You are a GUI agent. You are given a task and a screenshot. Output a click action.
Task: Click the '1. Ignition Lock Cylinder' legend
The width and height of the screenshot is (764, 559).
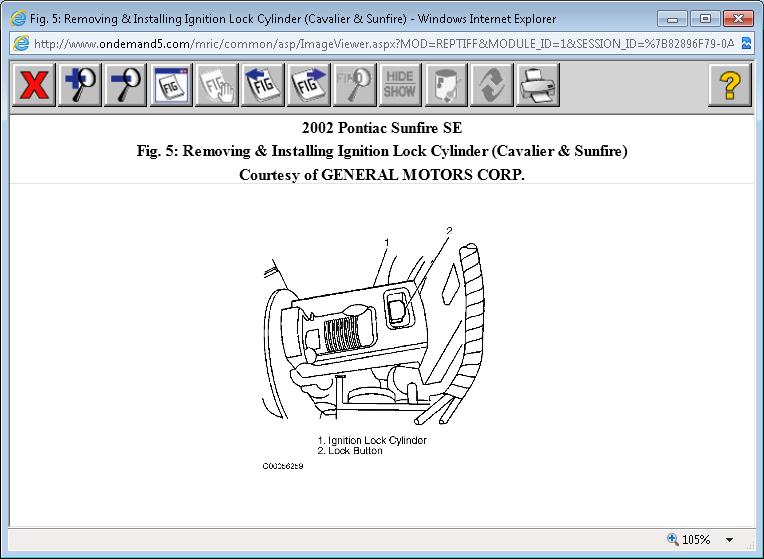pyautogui.click(x=372, y=440)
